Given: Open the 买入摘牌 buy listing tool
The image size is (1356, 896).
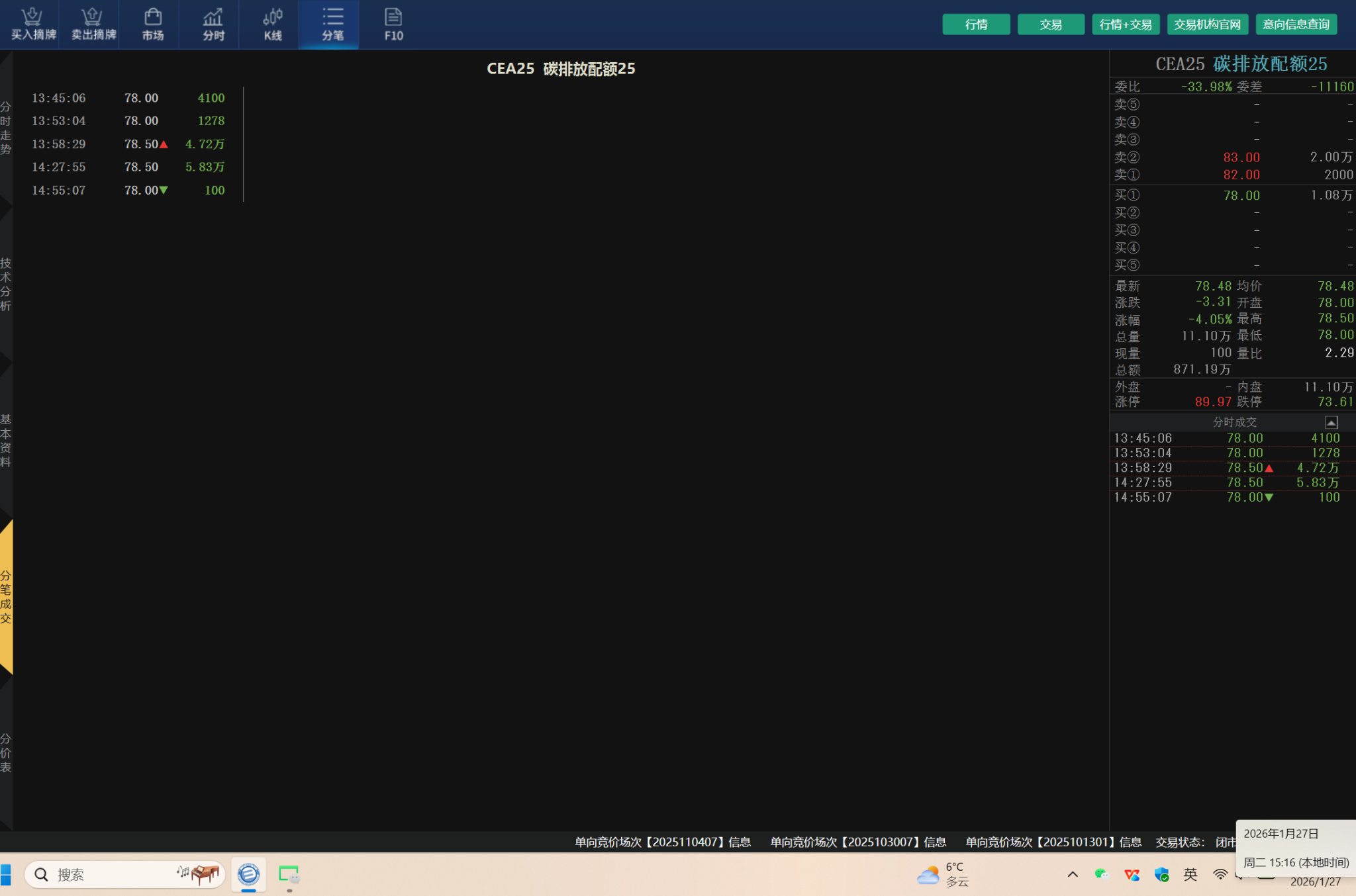Looking at the screenshot, I should click(32, 24).
